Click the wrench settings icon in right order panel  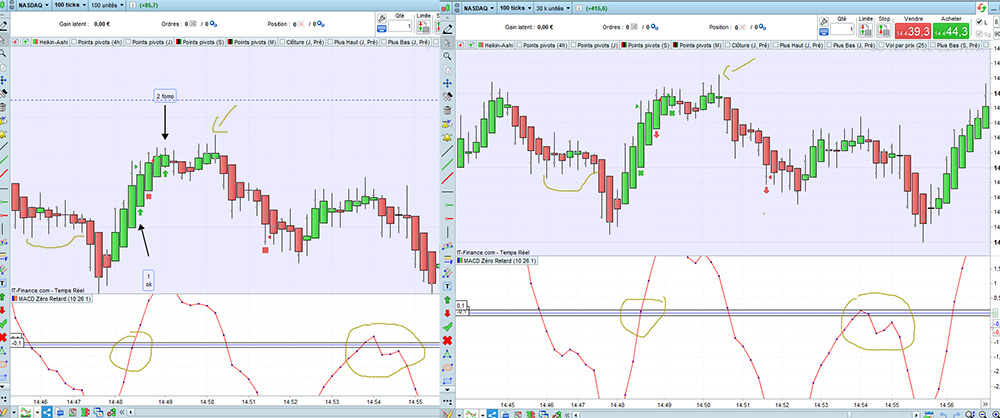pyautogui.click(x=824, y=21)
